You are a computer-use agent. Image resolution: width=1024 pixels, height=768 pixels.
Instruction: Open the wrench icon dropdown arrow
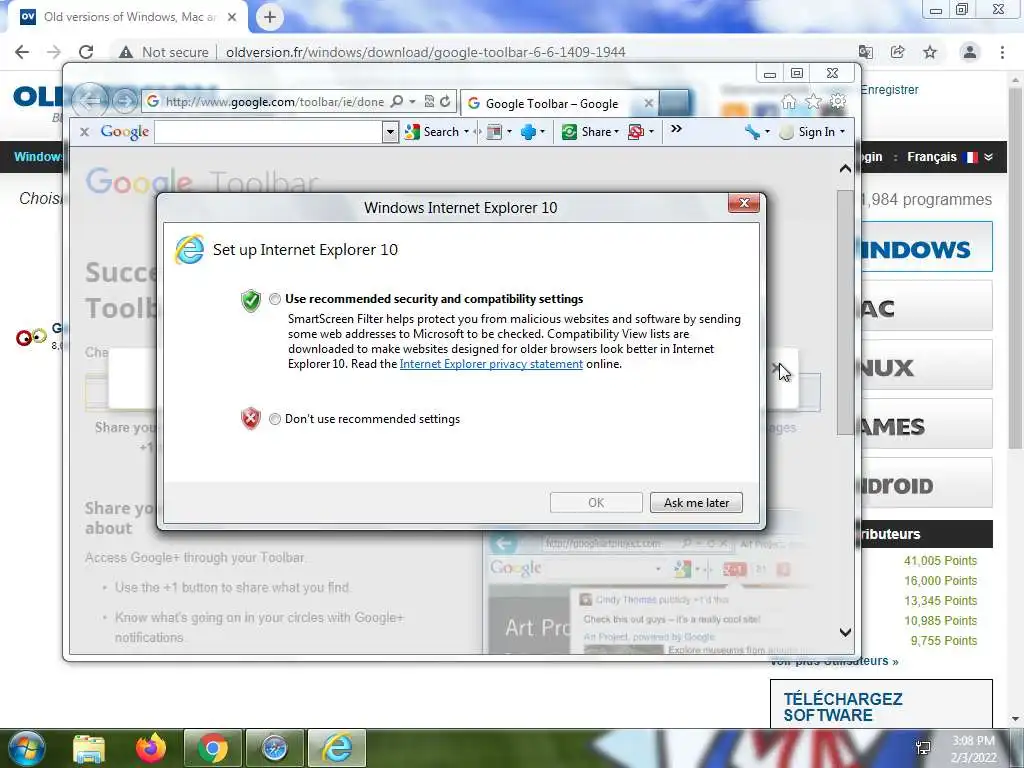pos(767,132)
